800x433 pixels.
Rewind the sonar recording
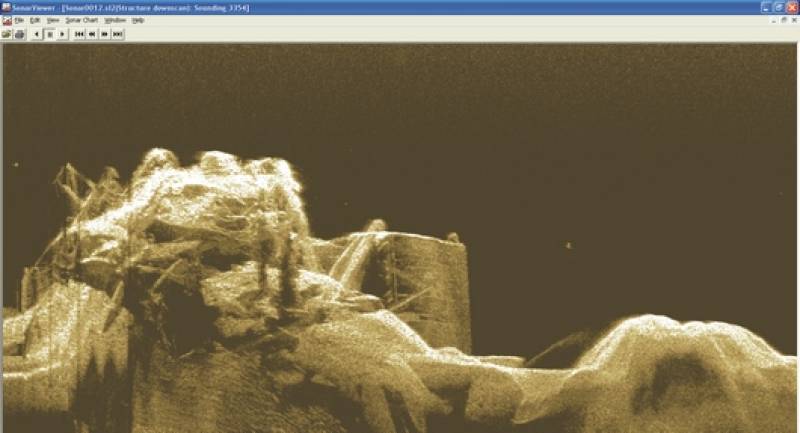pos(92,34)
